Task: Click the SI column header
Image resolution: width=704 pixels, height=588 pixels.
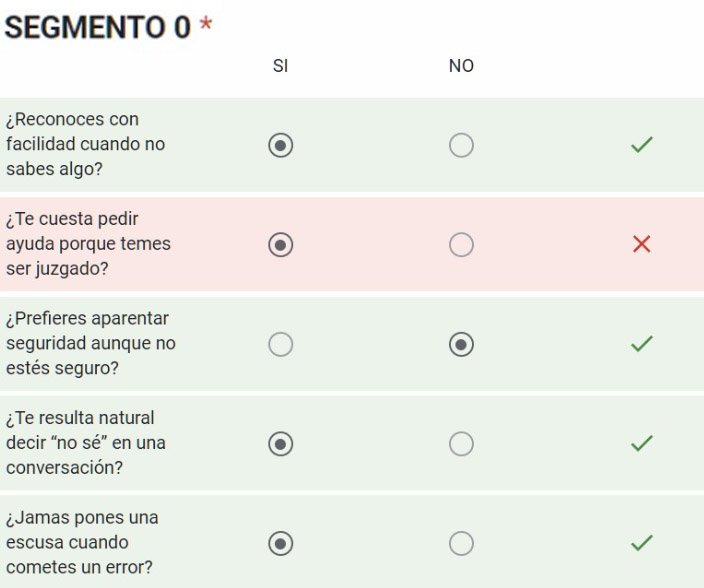Action: pyautogui.click(x=281, y=66)
